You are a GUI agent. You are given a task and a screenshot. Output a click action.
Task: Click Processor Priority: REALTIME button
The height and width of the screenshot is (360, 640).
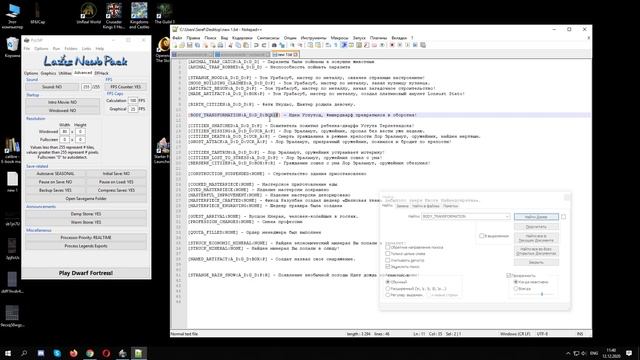86,238
